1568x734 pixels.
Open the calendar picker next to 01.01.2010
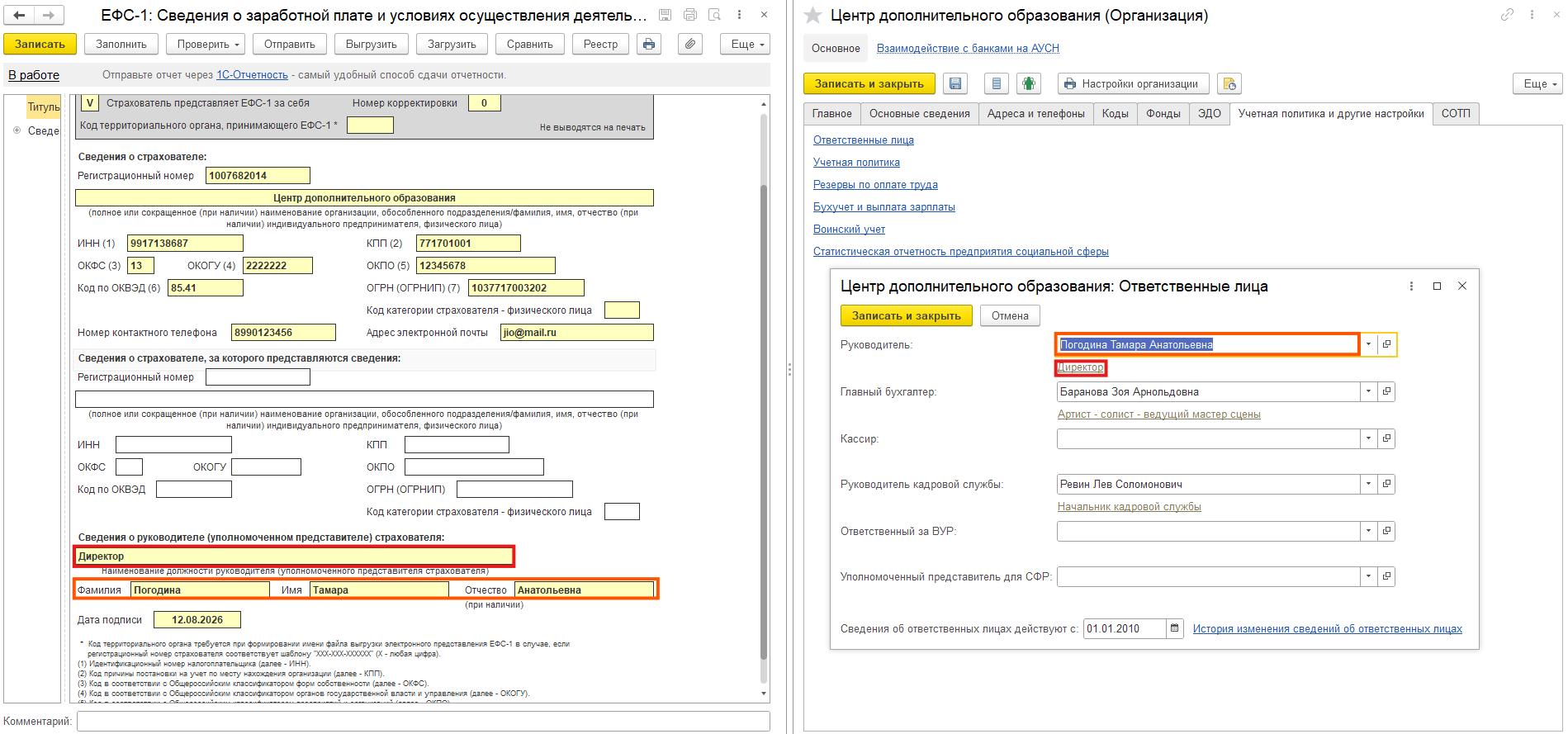click(x=1175, y=628)
